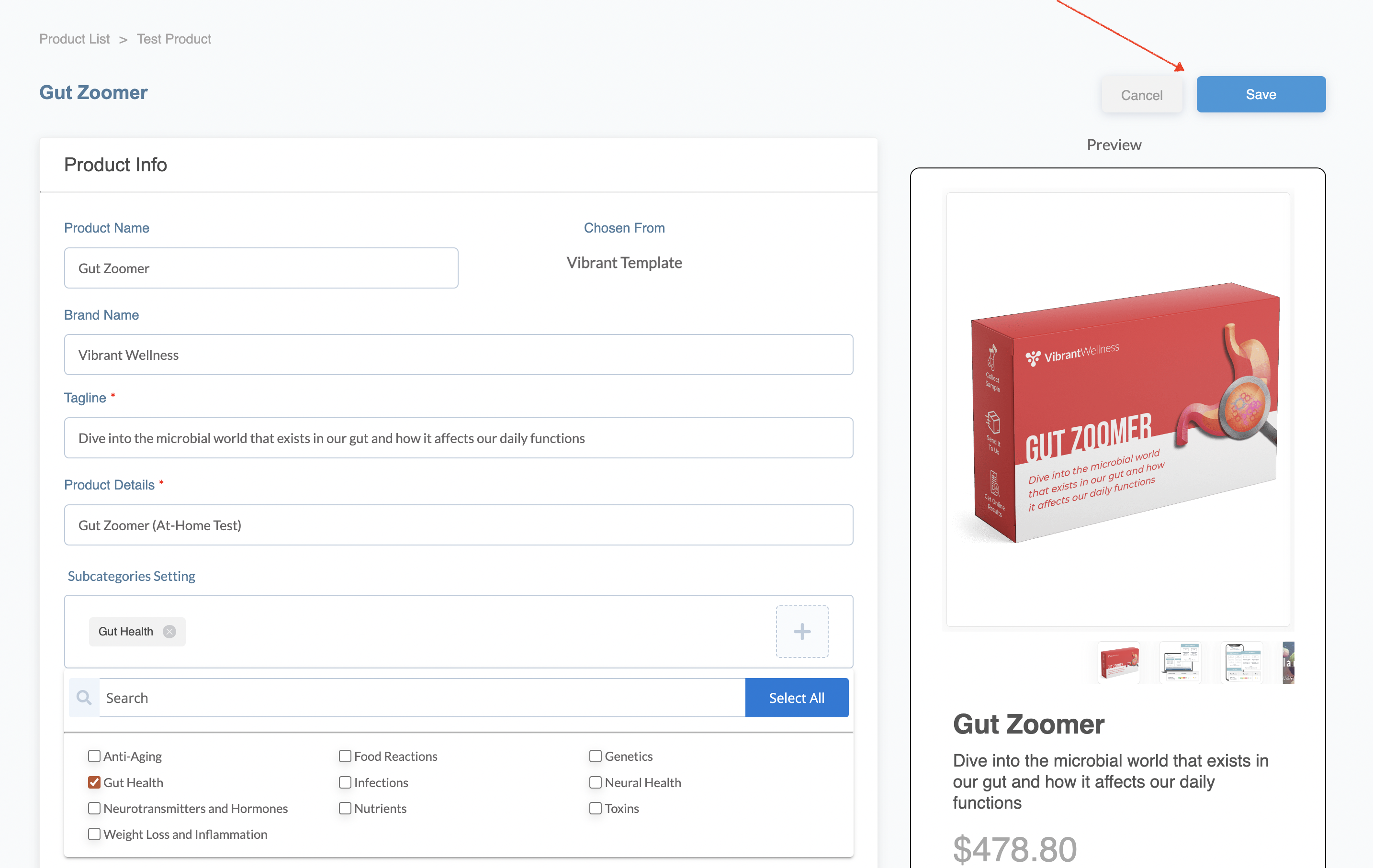Edit the Tagline text field

[459, 438]
